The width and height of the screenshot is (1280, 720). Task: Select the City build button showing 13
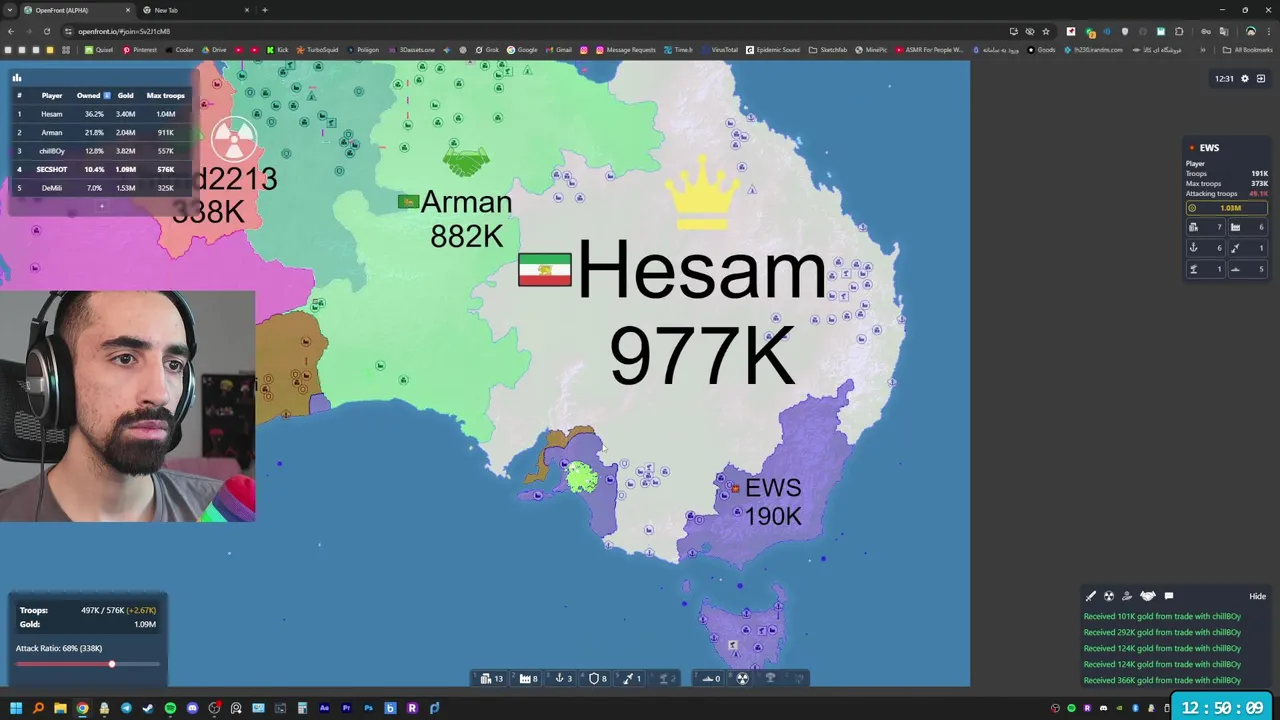tap(491, 678)
